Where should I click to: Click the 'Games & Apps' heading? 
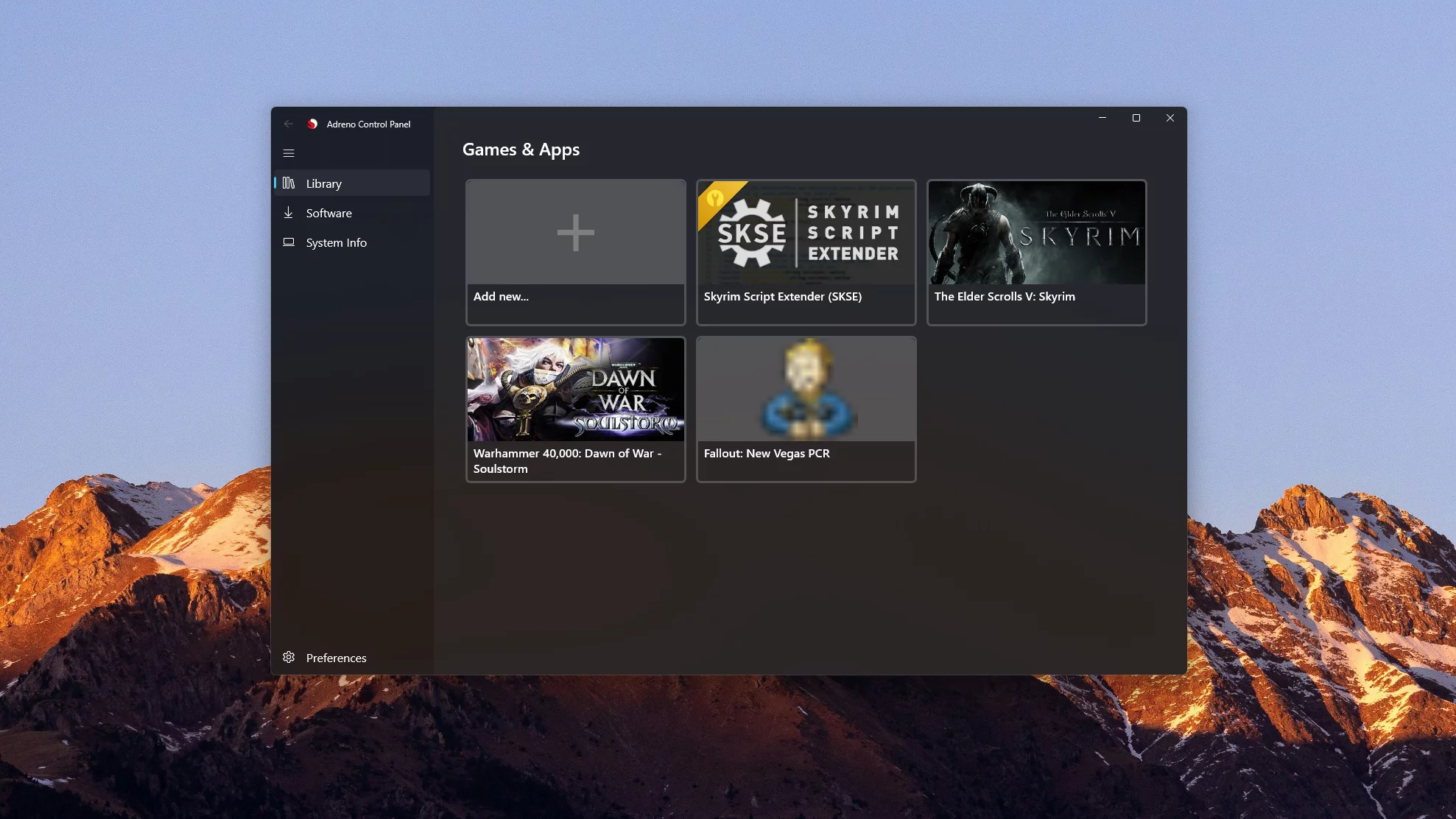coord(521,150)
